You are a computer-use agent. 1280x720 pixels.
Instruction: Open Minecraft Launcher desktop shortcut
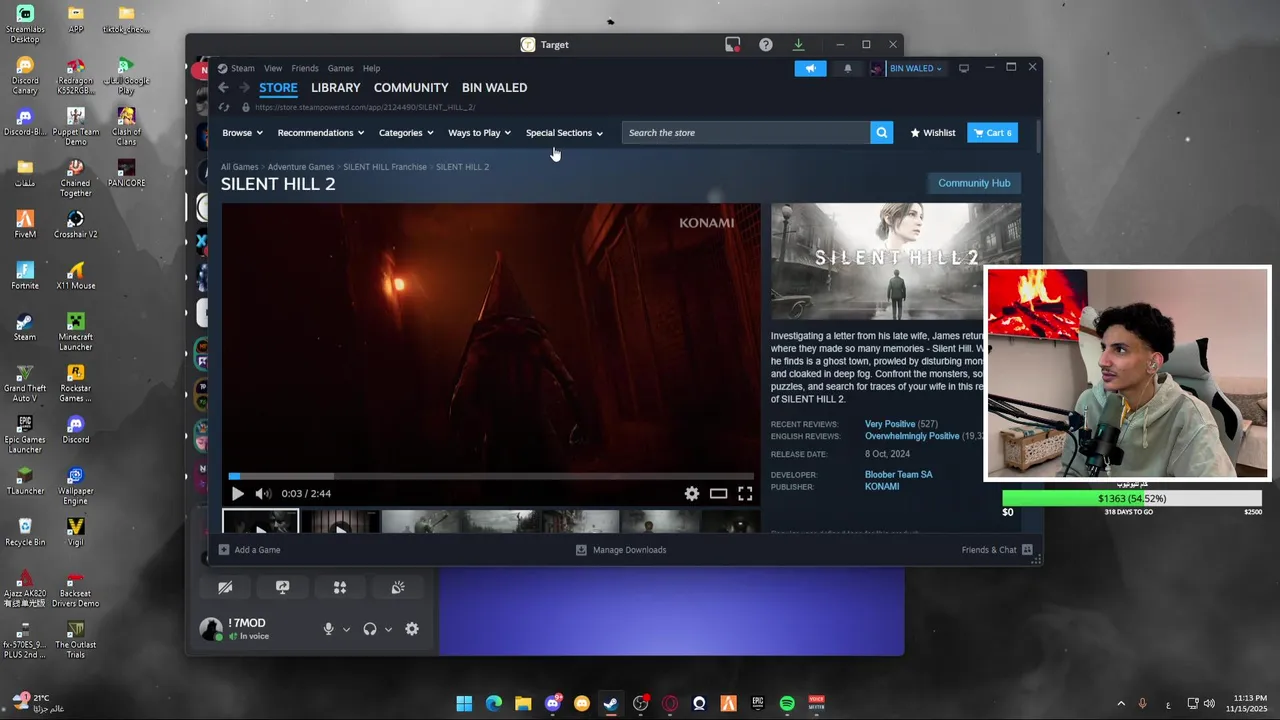75,332
